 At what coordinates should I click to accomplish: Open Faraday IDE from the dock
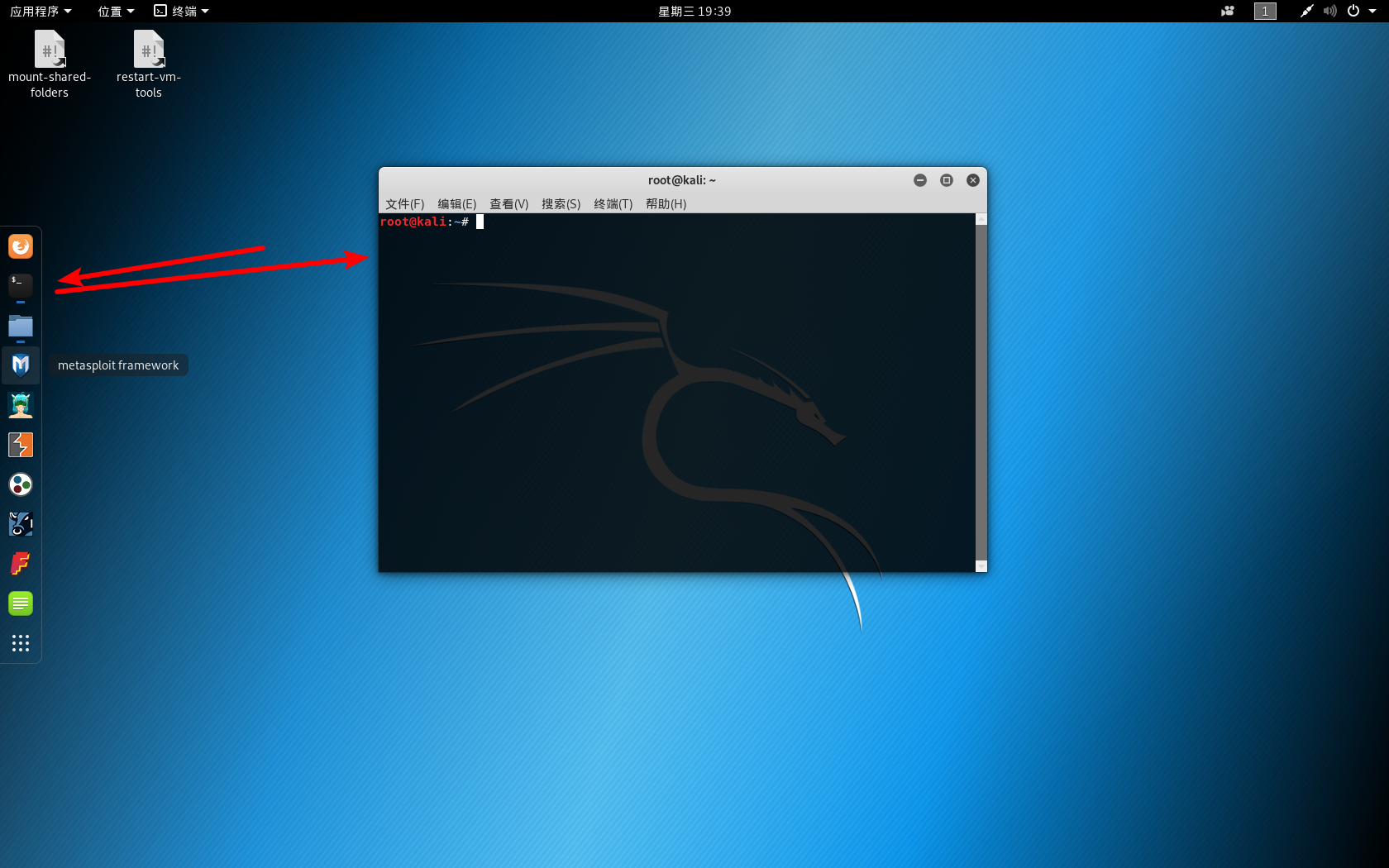20,563
